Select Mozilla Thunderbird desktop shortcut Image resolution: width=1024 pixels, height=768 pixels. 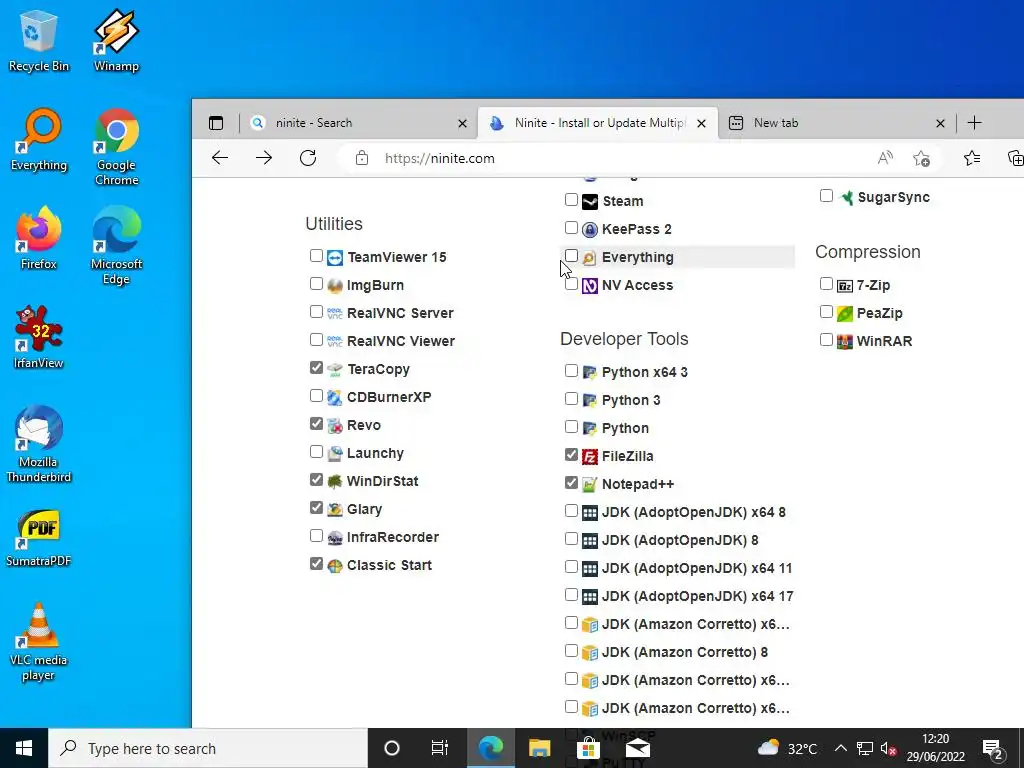[39, 444]
